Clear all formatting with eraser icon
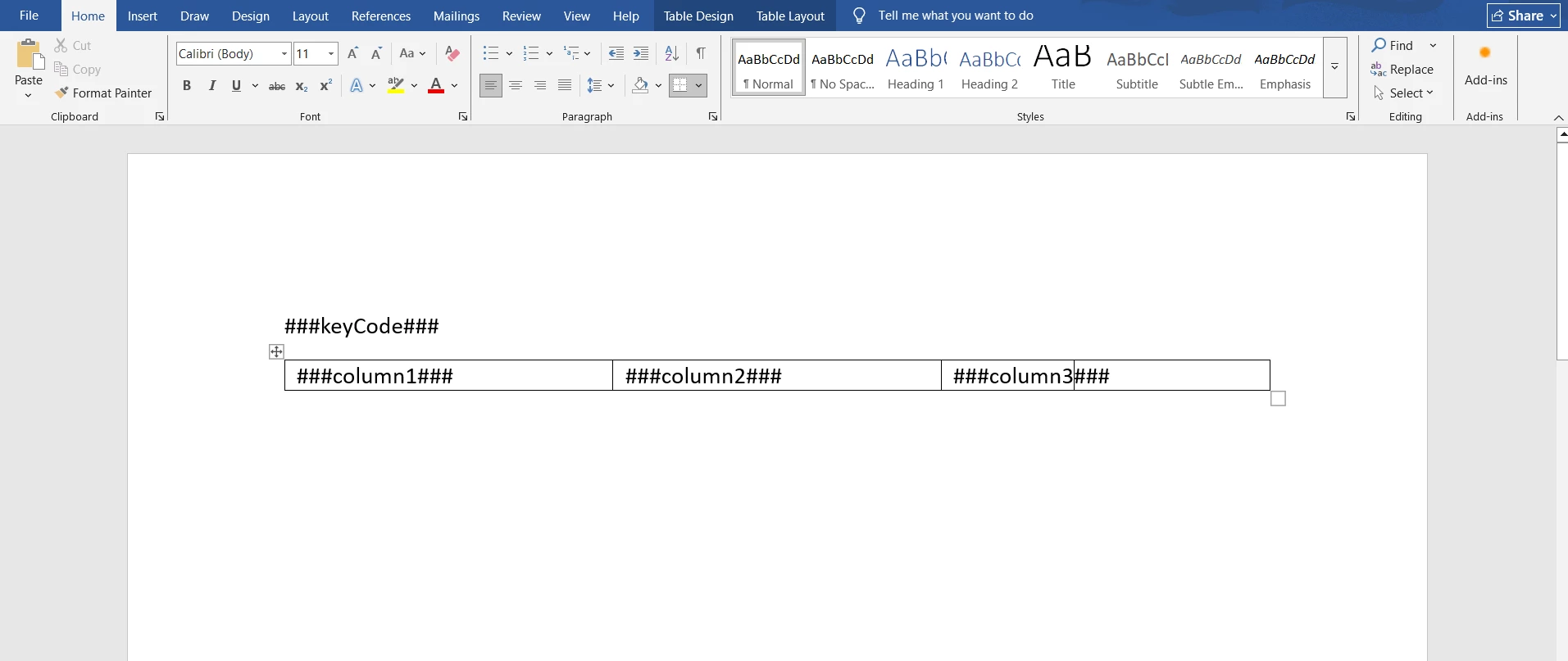 click(452, 54)
